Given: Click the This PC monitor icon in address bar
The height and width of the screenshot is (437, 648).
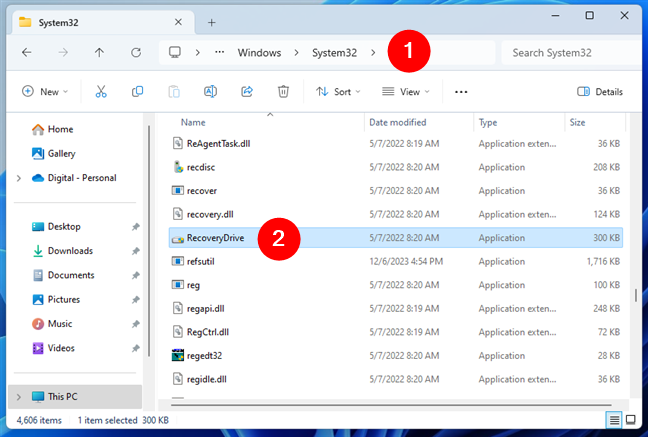Looking at the screenshot, I should pyautogui.click(x=175, y=52).
